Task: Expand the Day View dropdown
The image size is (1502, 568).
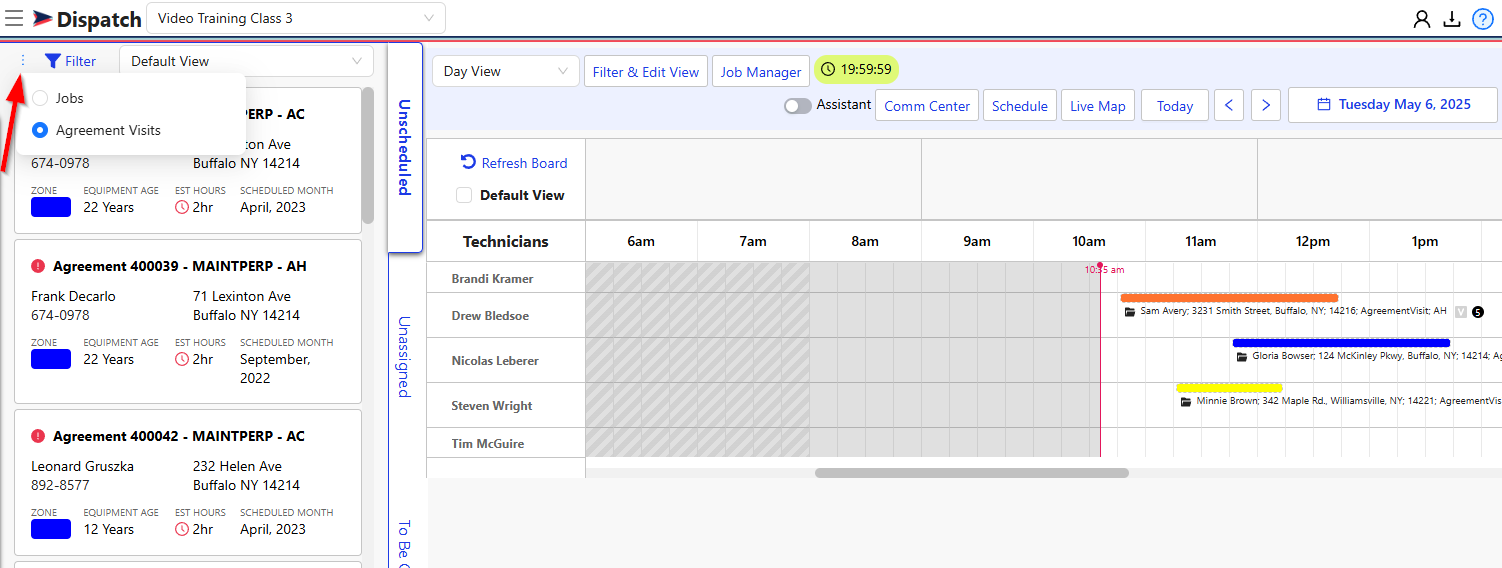Action: click(505, 71)
